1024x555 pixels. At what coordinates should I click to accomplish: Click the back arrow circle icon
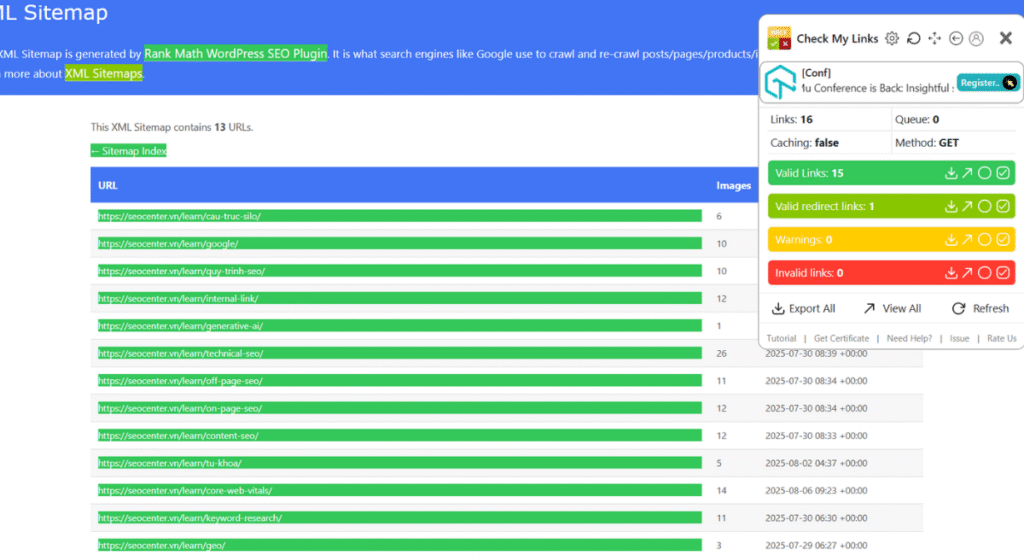pos(956,39)
